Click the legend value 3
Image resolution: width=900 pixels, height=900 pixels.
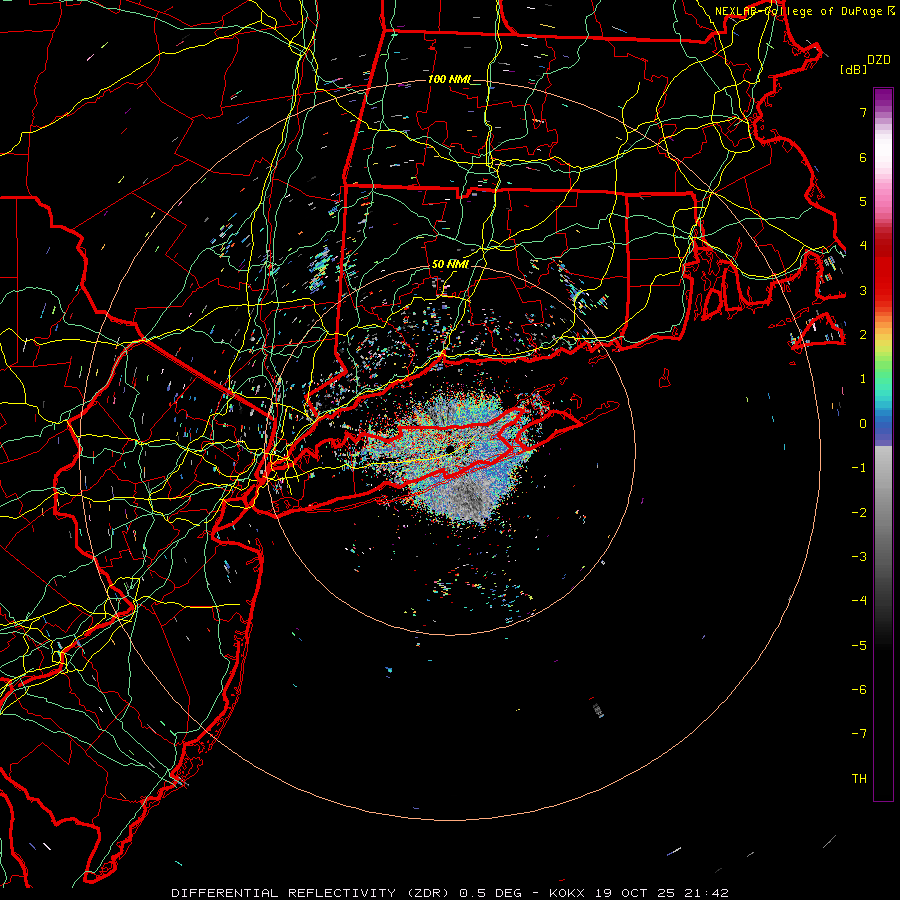click(863, 290)
